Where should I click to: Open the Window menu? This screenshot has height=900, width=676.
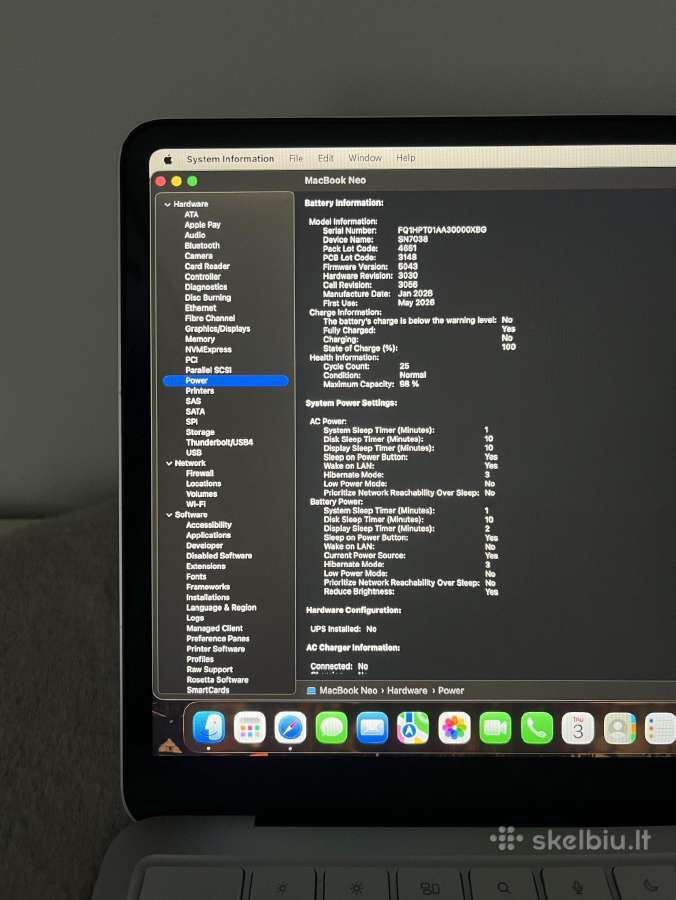pyautogui.click(x=364, y=157)
